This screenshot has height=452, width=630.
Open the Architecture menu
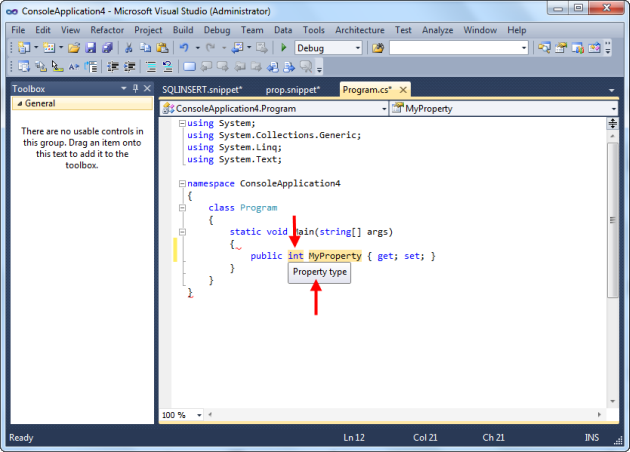click(359, 30)
